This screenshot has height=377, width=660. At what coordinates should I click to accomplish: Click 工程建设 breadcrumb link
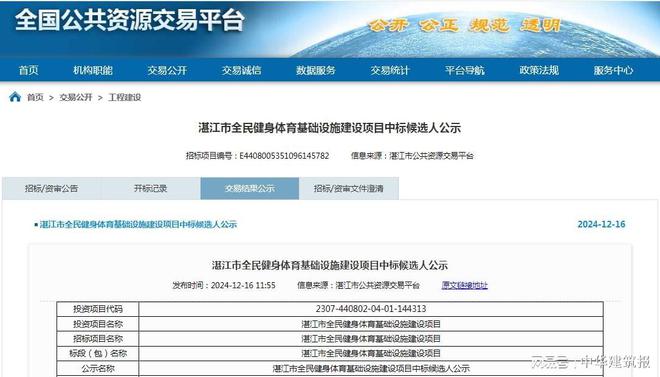(125, 98)
